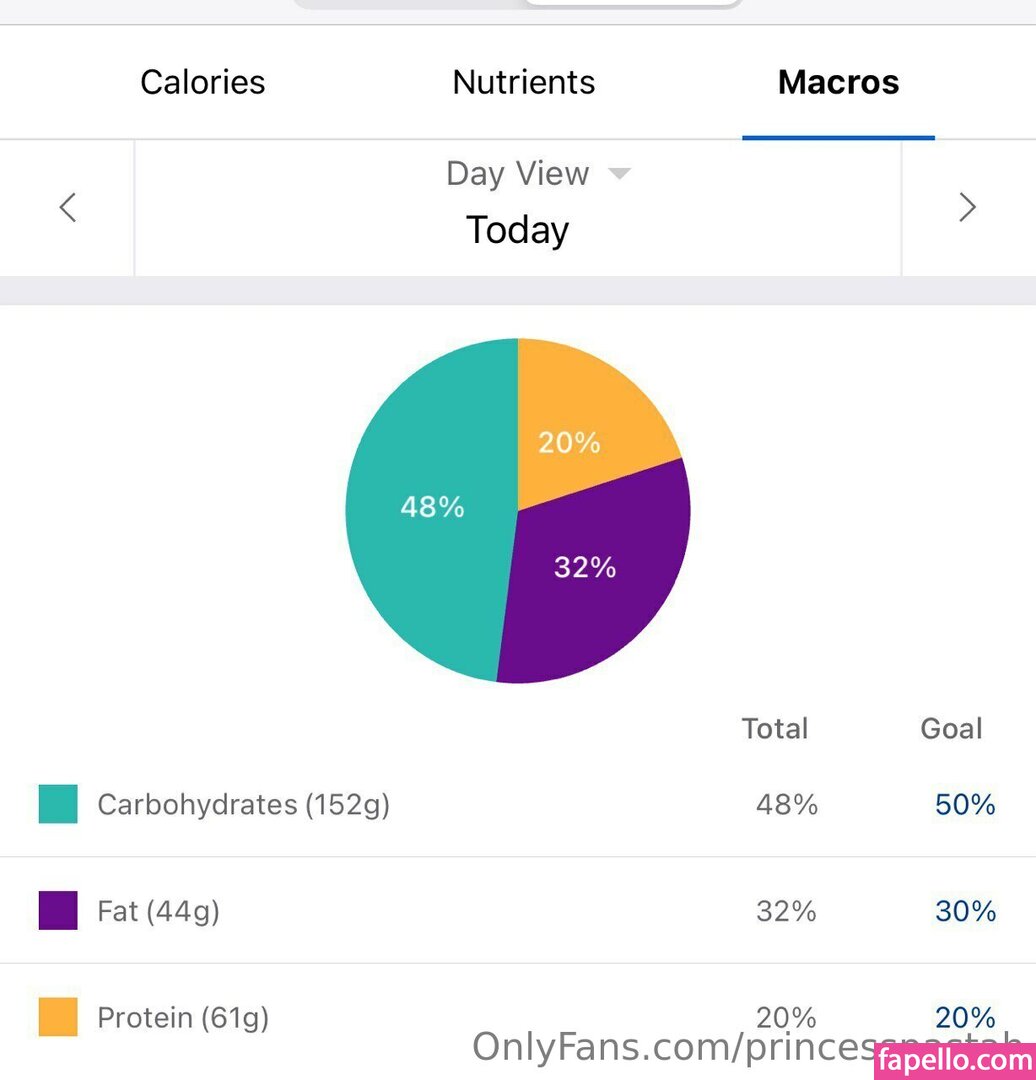This screenshot has height=1080, width=1036.
Task: Edit the 20% Protein goal
Action: (x=965, y=1017)
